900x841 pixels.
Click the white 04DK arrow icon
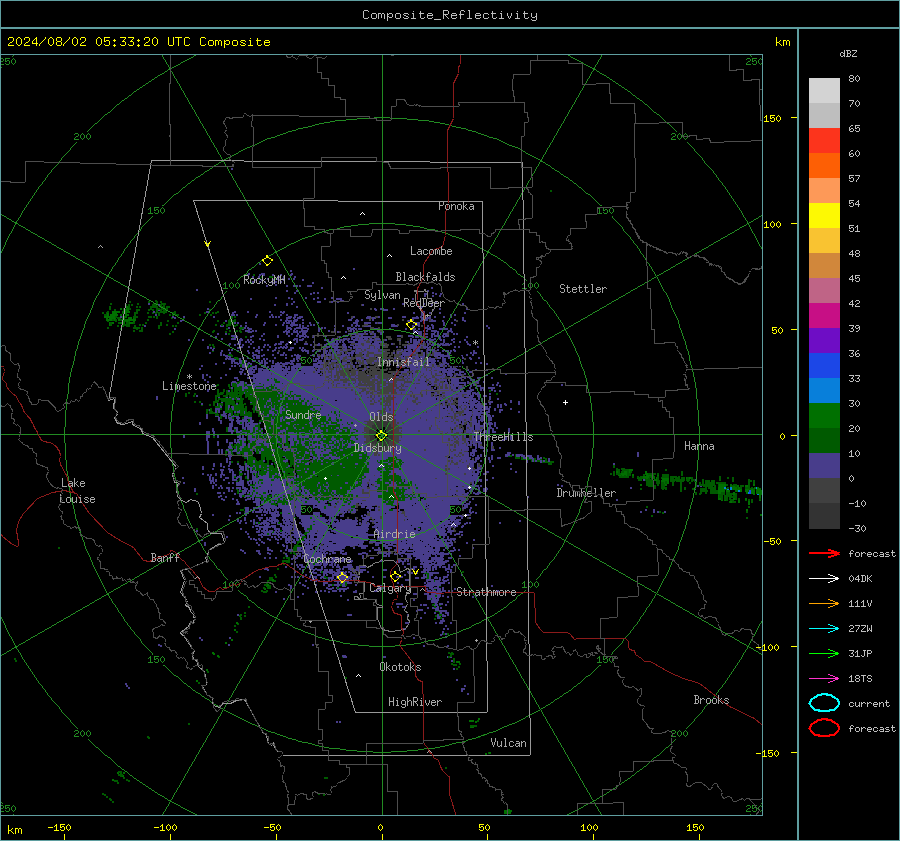[824, 579]
